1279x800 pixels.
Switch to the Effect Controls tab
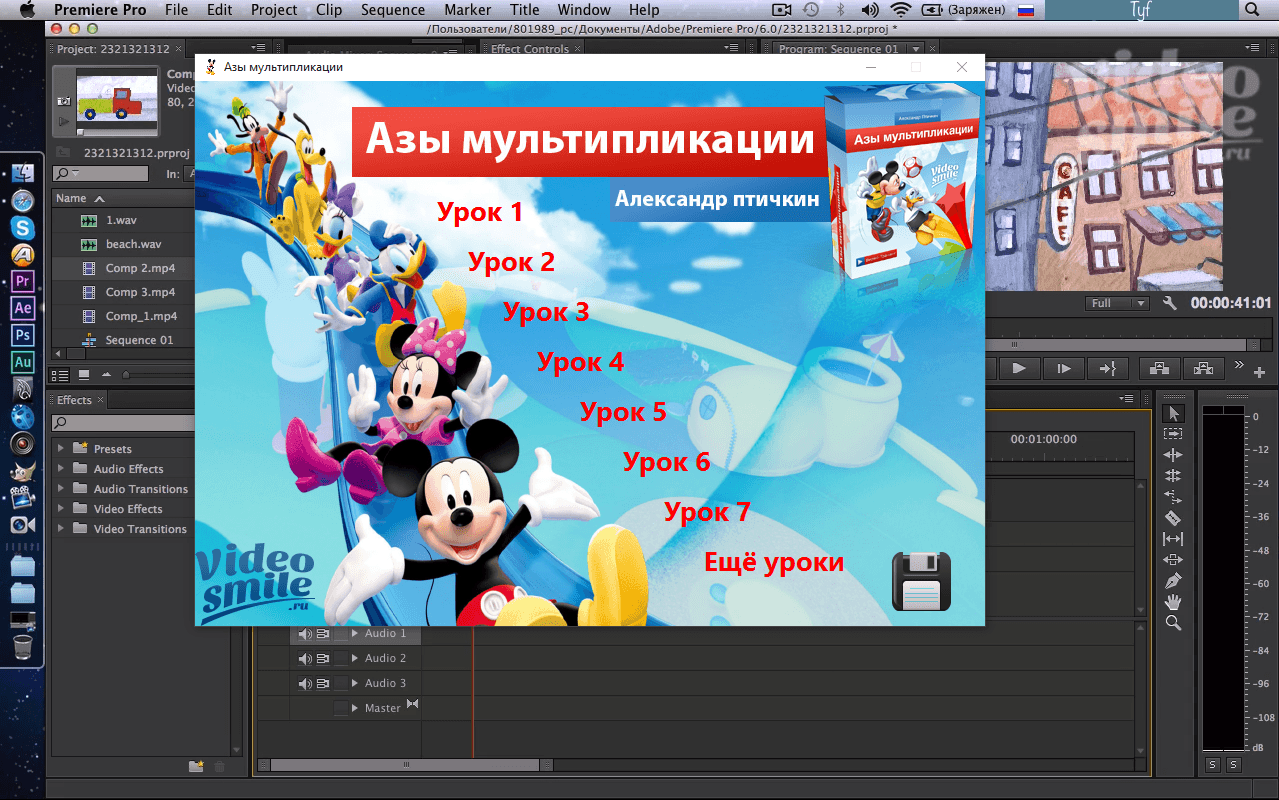529,49
